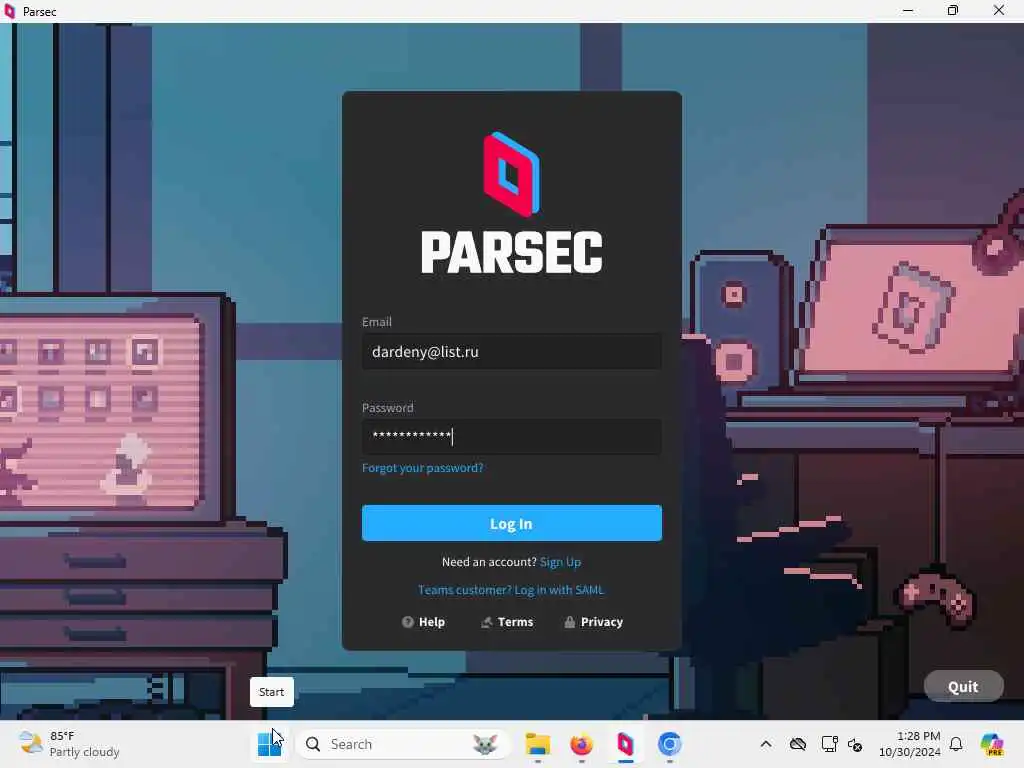Click the OneDrive cloud tray icon
Screen dimensions: 1024x768
tap(797, 744)
